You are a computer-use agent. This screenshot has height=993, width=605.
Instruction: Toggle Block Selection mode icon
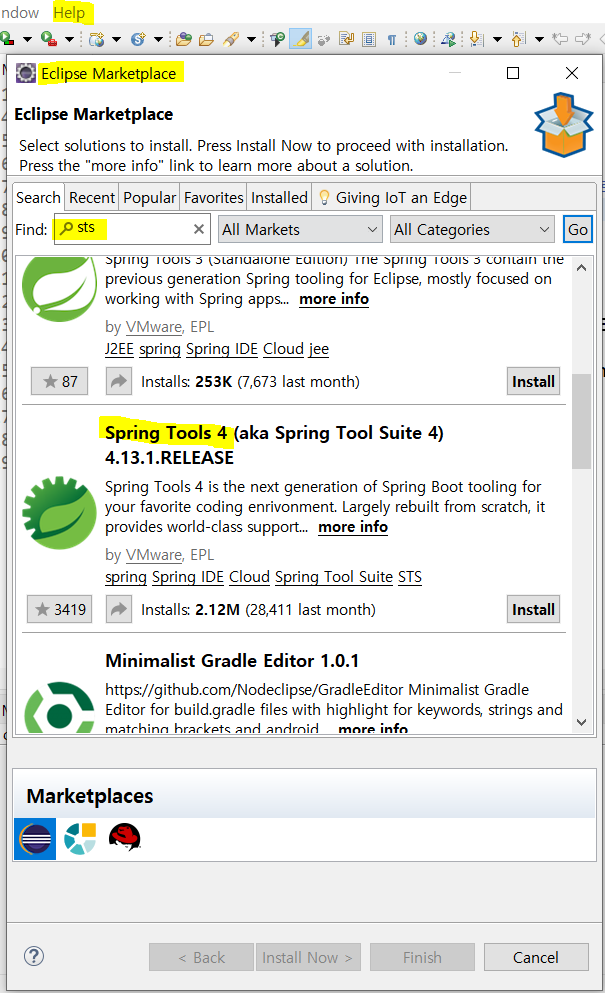click(369, 39)
